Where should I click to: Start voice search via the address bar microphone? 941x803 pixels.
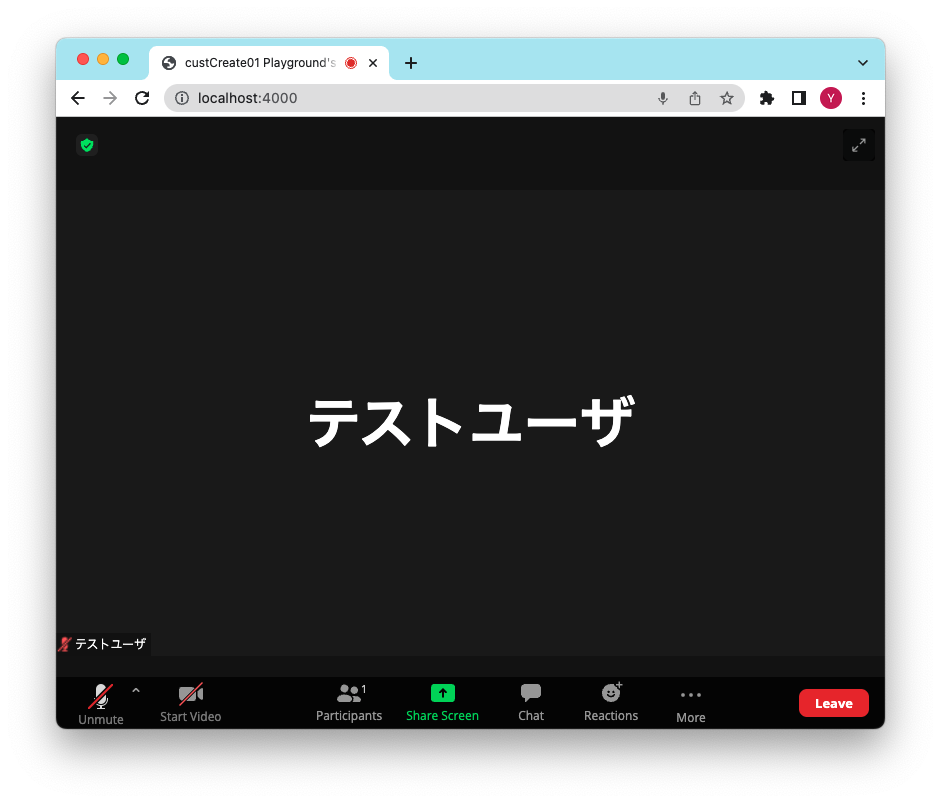pos(663,98)
